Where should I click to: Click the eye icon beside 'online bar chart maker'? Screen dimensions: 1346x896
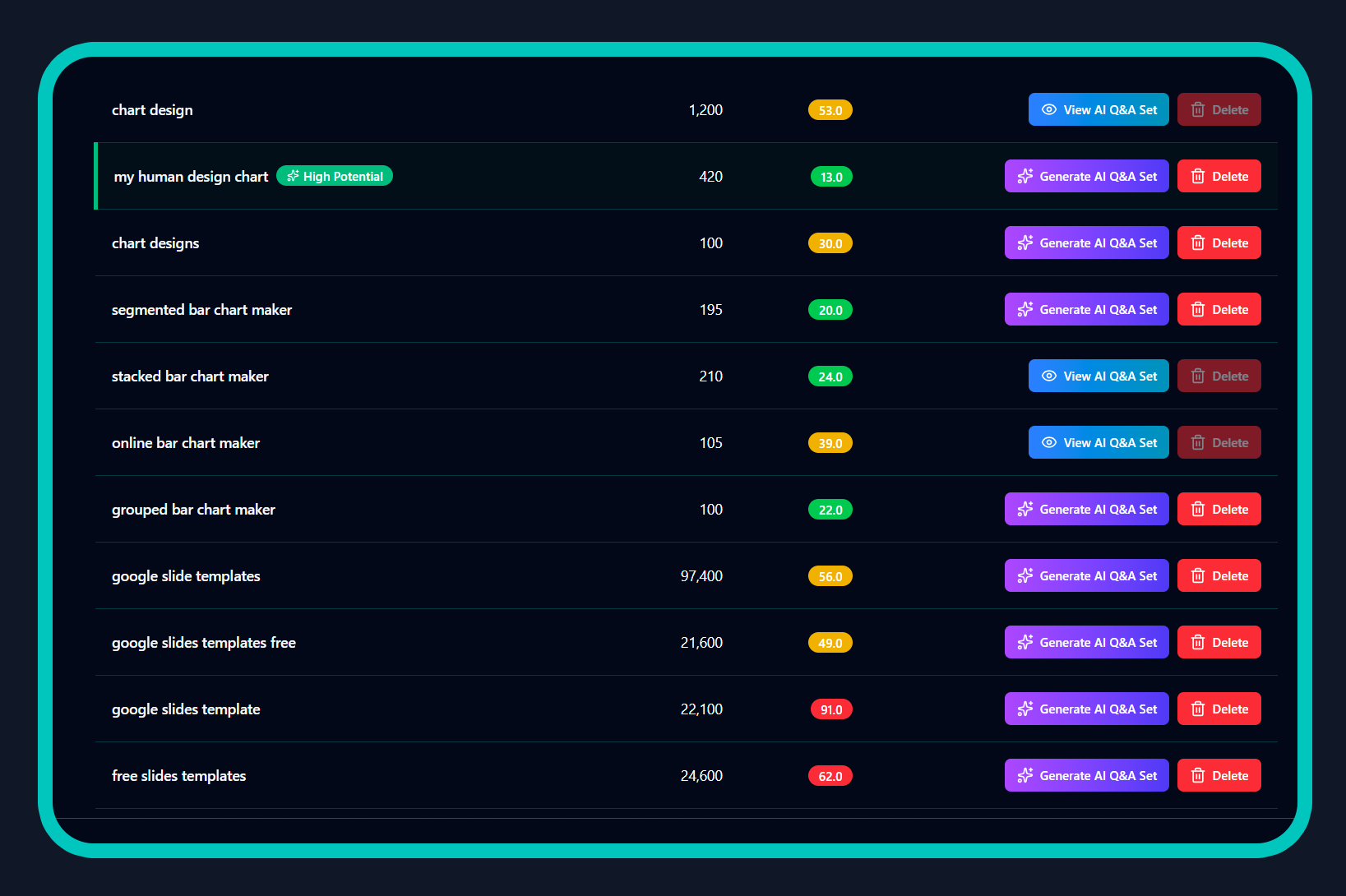point(1049,442)
